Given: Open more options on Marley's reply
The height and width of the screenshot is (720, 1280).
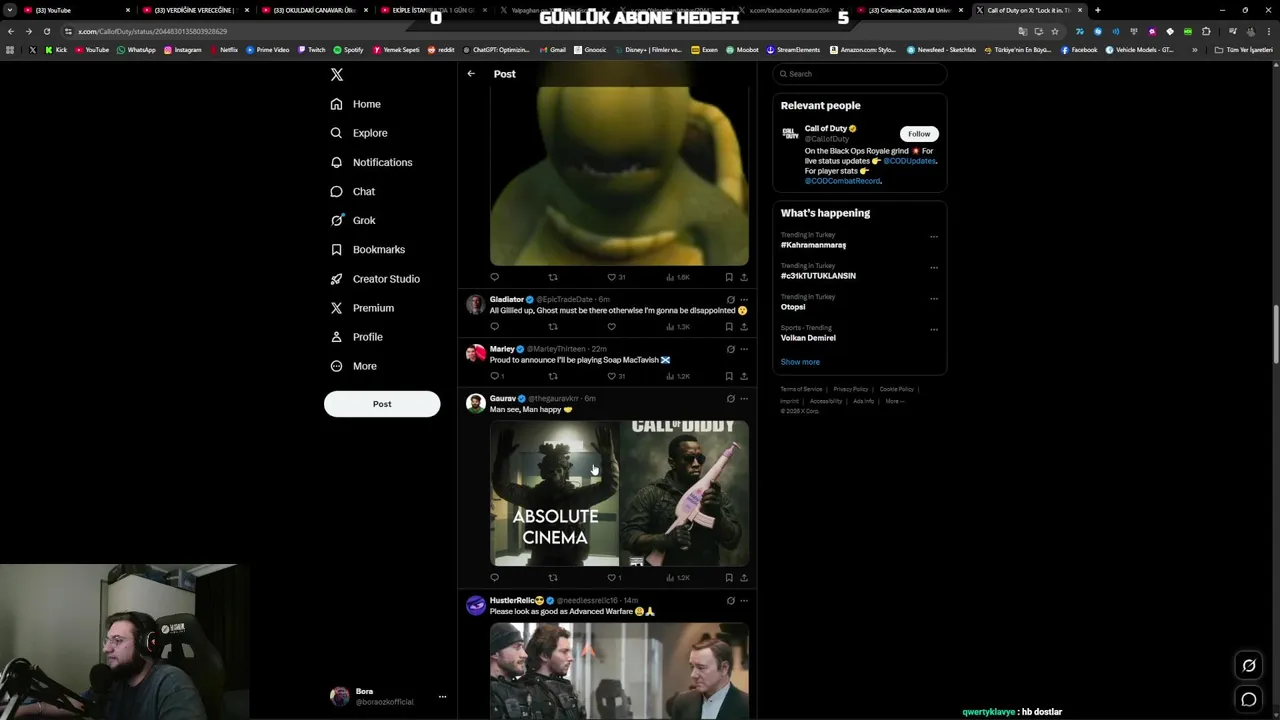Looking at the screenshot, I should 744,349.
